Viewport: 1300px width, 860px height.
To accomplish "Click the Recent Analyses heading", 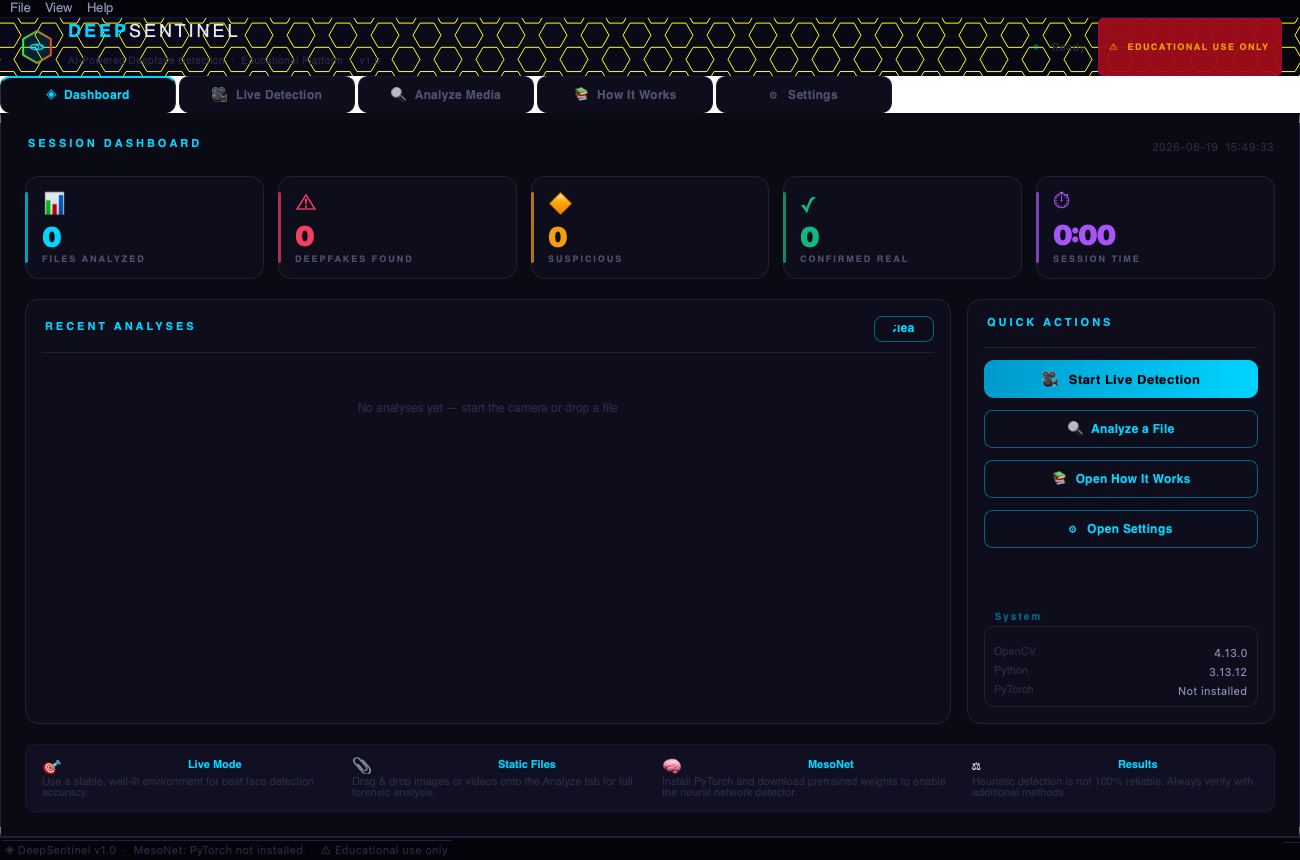I will 120,326.
